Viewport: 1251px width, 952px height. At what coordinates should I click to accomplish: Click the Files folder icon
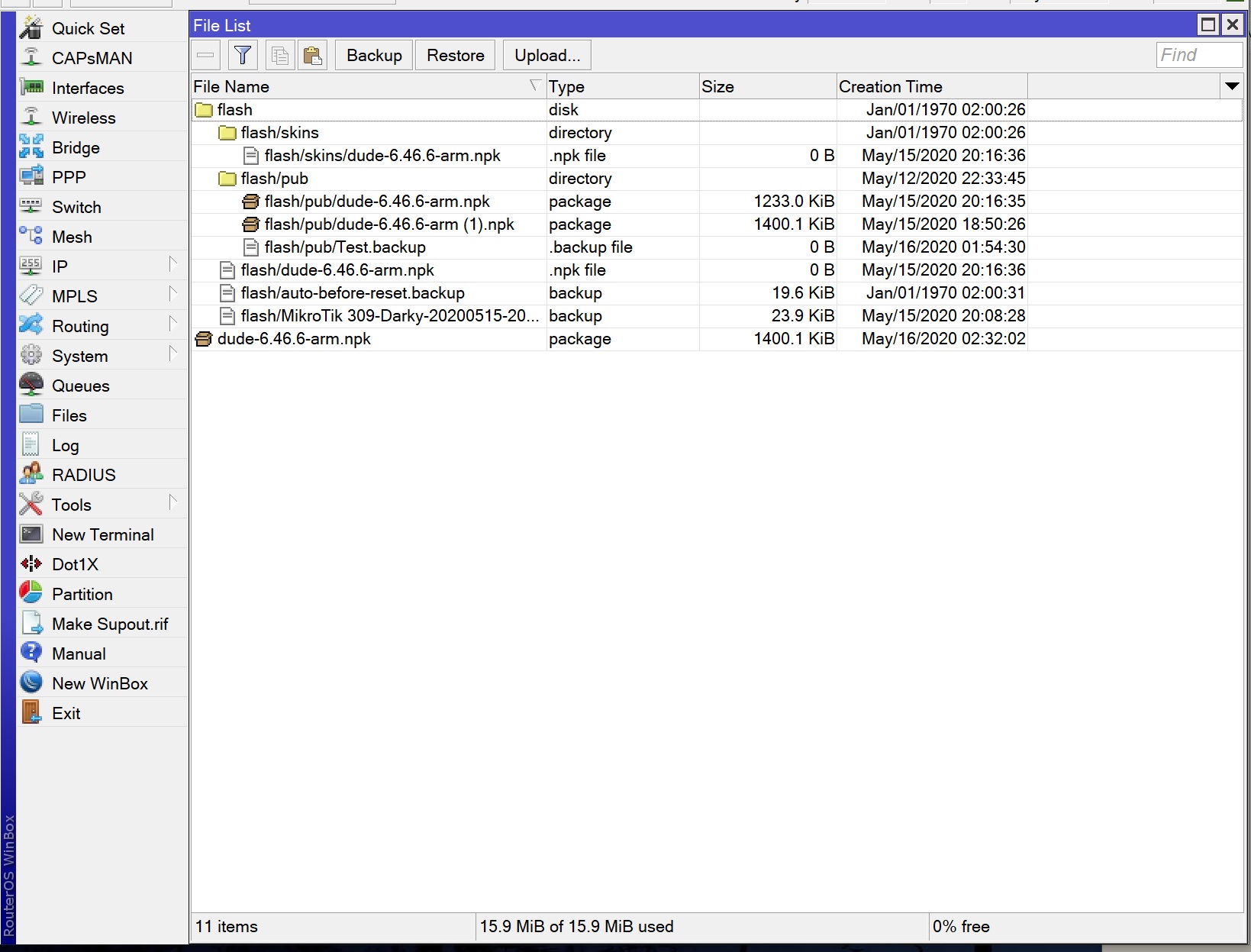coord(31,415)
